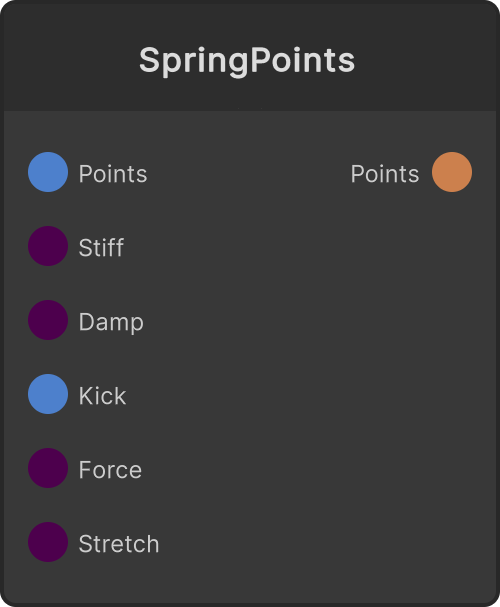Select node via header left of title

click(70, 61)
